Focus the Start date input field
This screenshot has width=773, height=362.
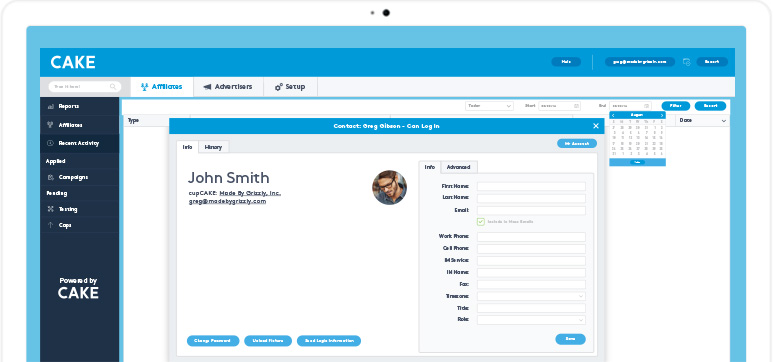tap(559, 106)
